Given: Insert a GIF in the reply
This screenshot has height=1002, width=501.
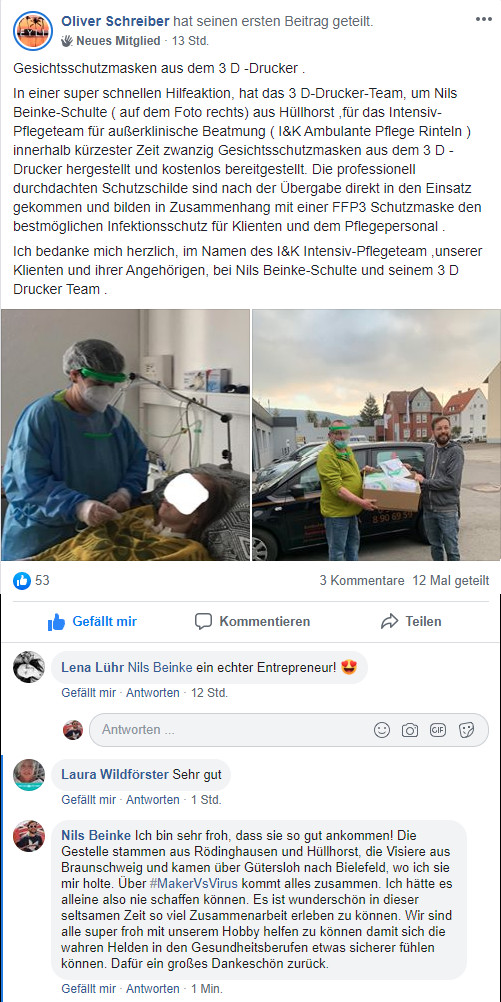Looking at the screenshot, I should 438,730.
